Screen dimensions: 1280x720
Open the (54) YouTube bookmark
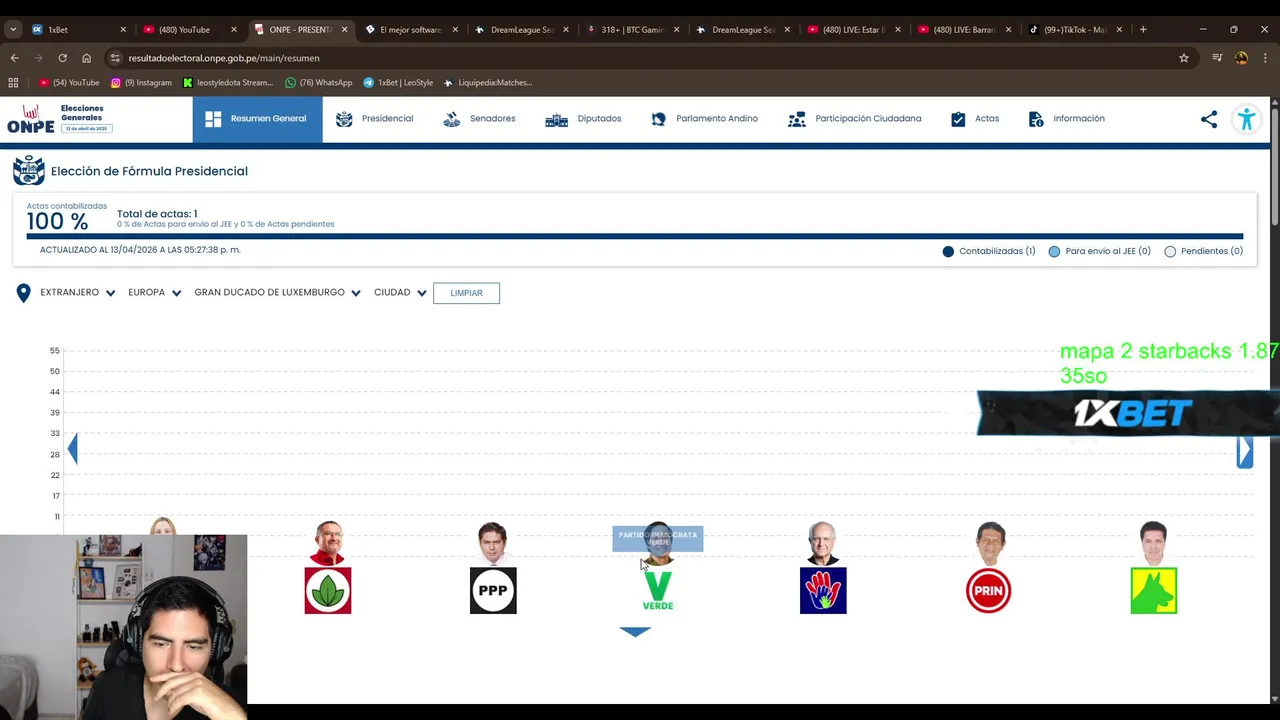coord(69,83)
